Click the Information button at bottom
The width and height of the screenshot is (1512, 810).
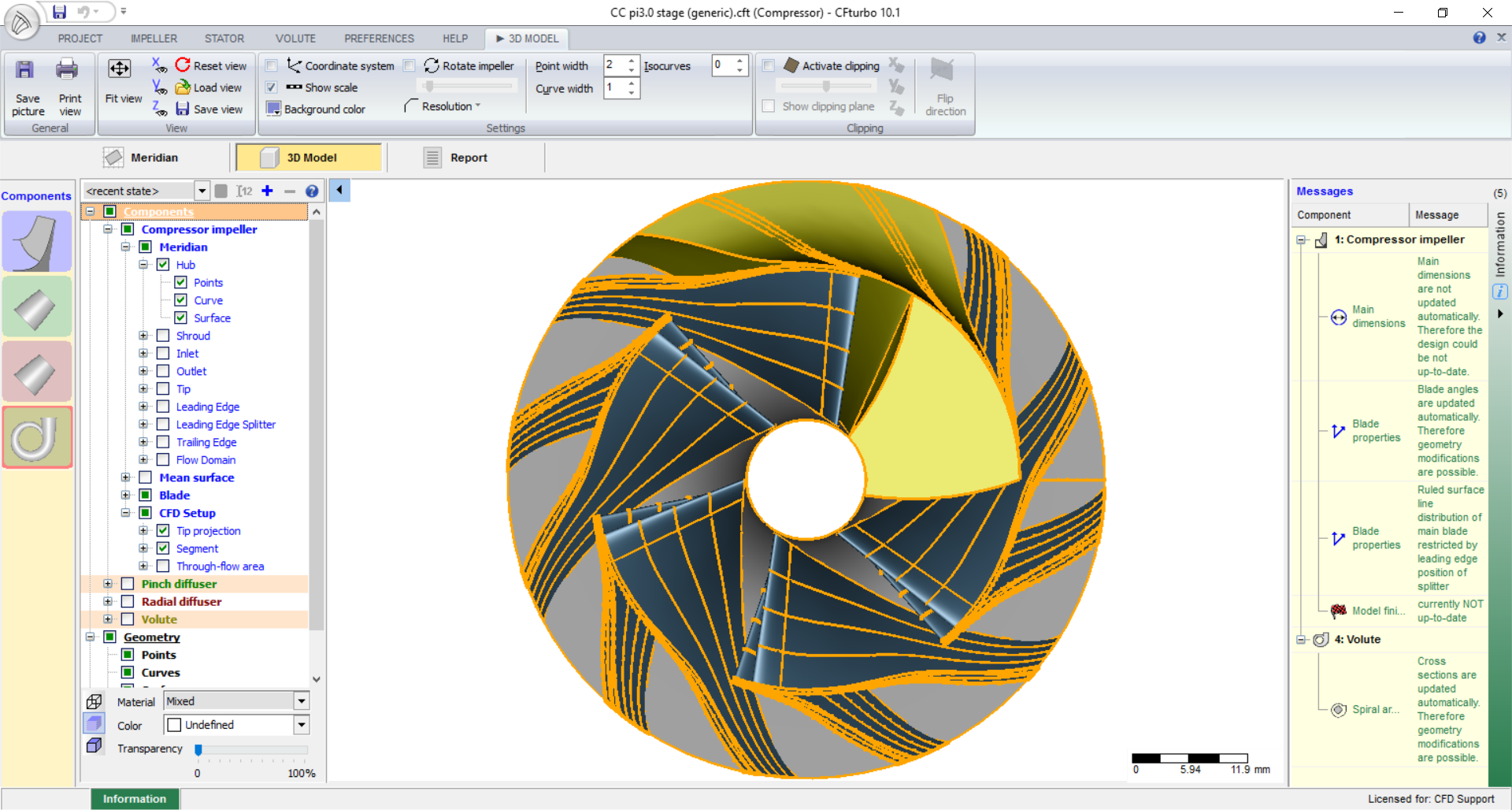pos(135,799)
